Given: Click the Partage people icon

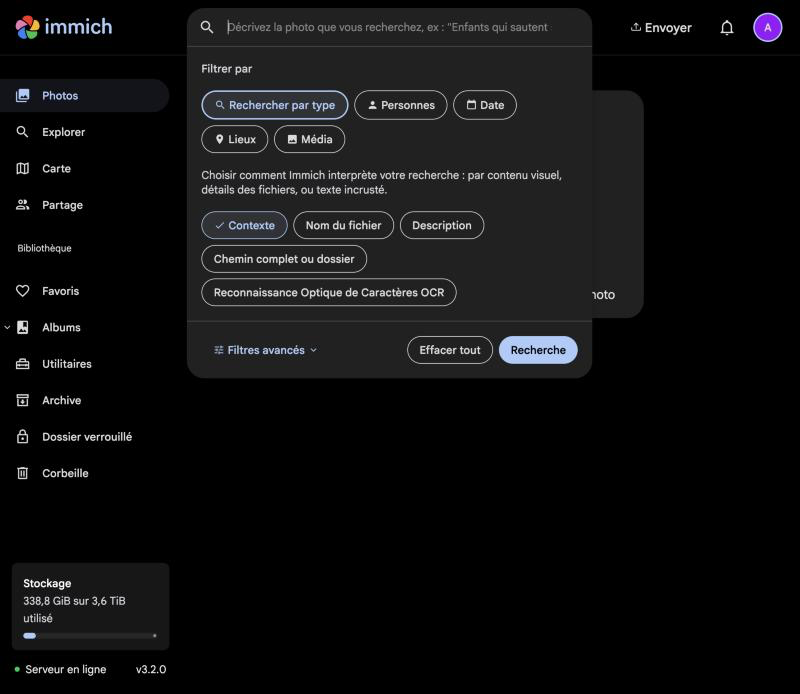Looking at the screenshot, I should 22,205.
